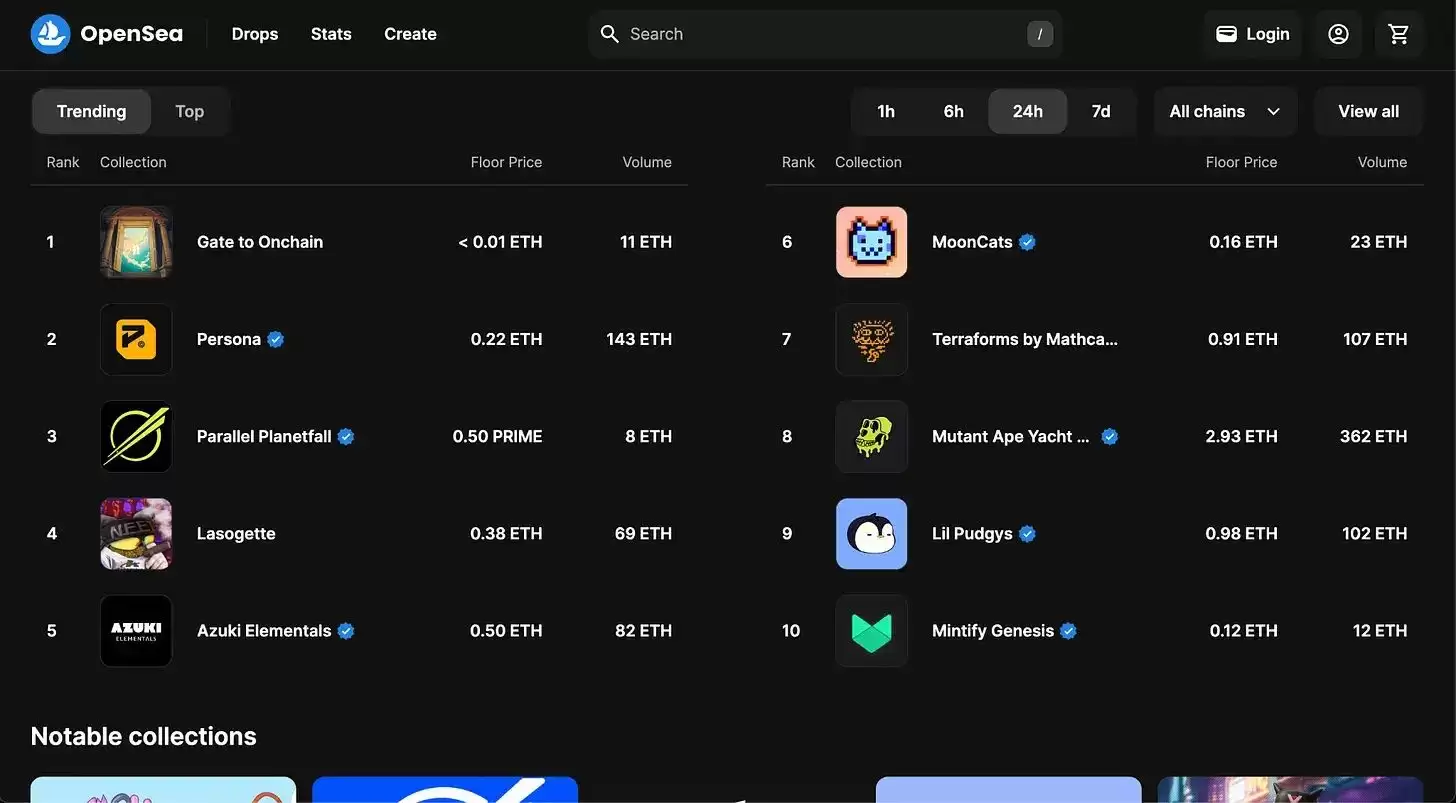Screen dimensions: 1456x803
Task: Click the Login button
Action: pos(1252,34)
